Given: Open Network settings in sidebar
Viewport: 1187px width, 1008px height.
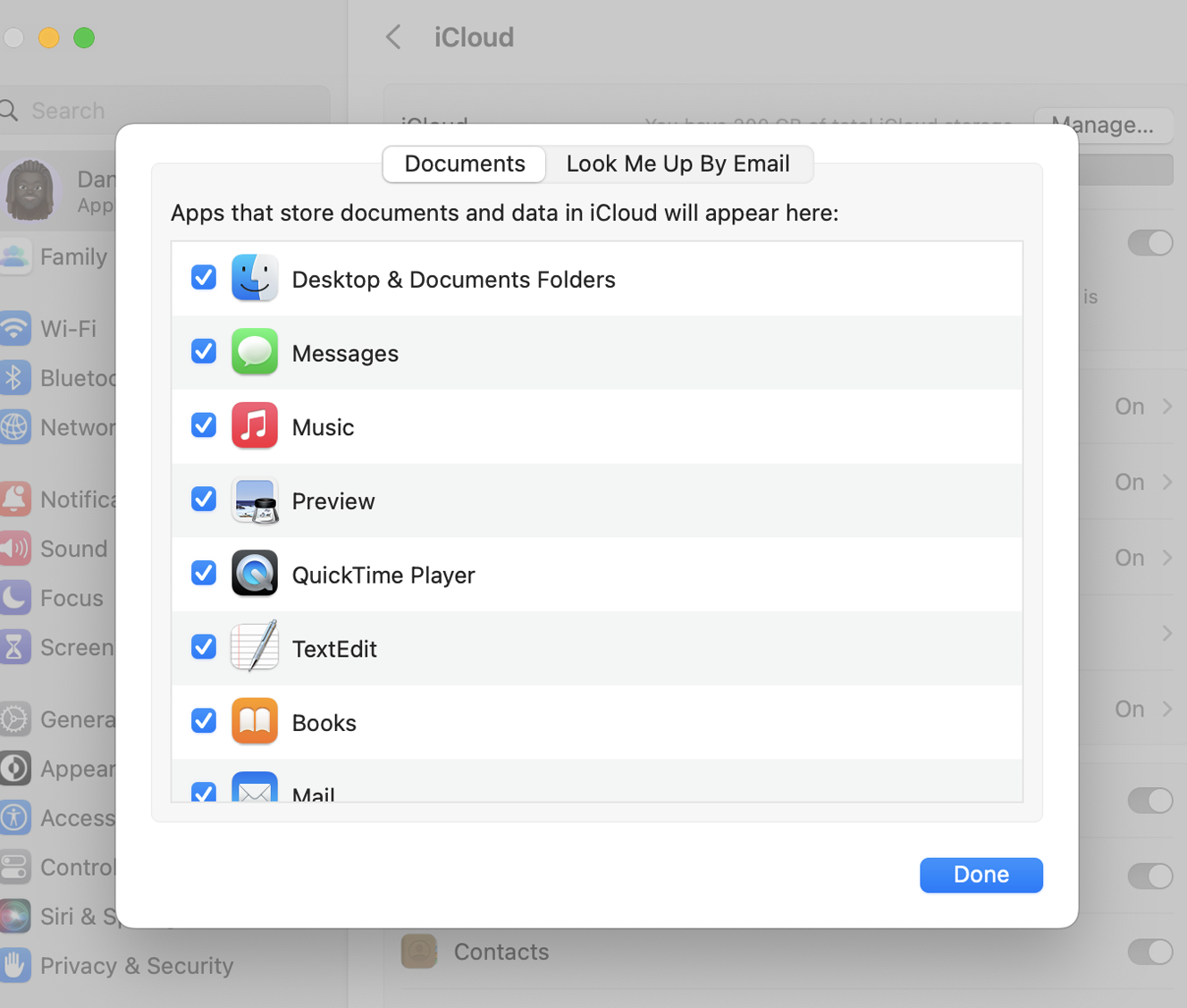Looking at the screenshot, I should click(58, 427).
